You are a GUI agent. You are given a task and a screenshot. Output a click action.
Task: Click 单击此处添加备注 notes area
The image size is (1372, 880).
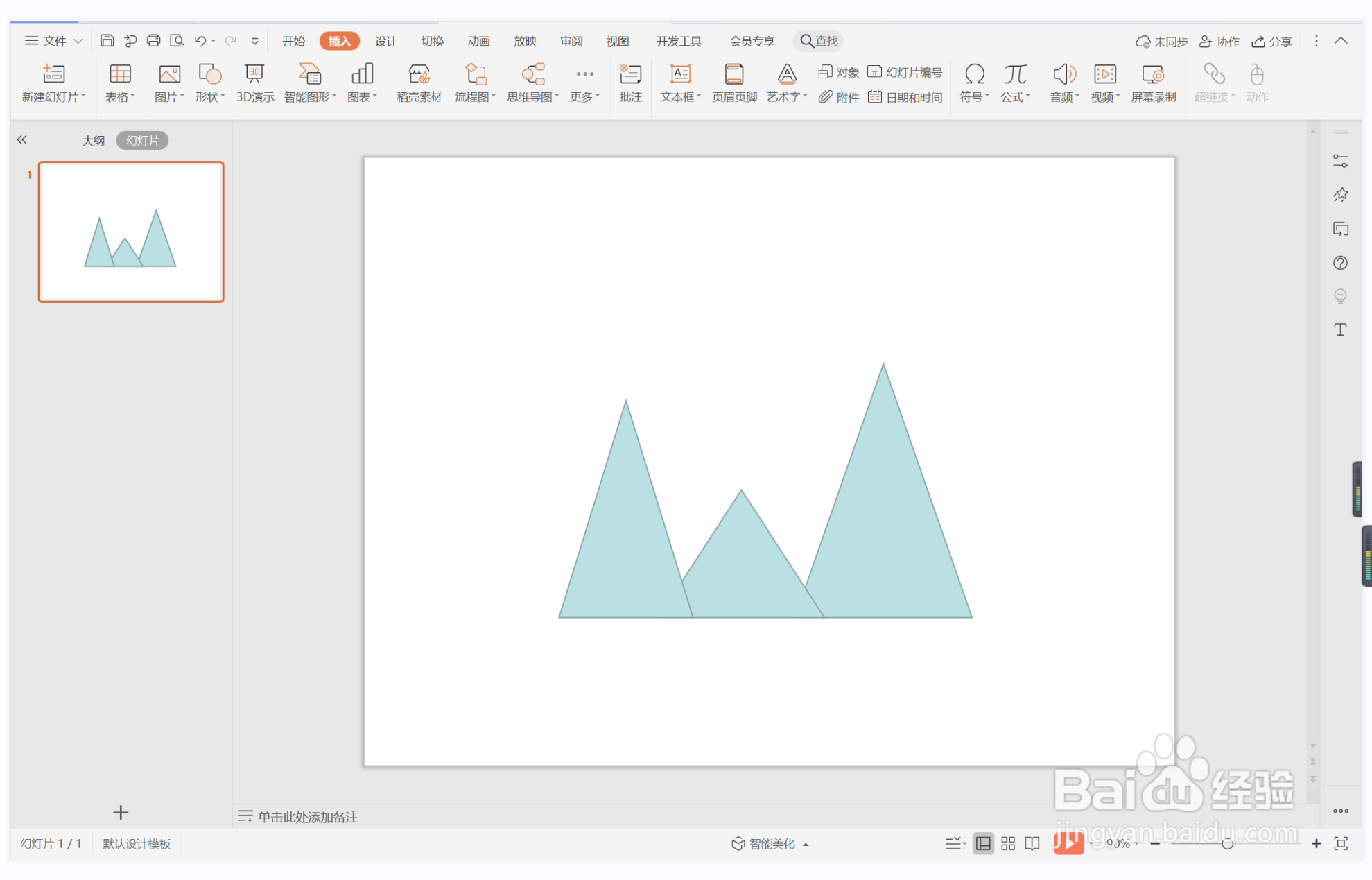307,817
